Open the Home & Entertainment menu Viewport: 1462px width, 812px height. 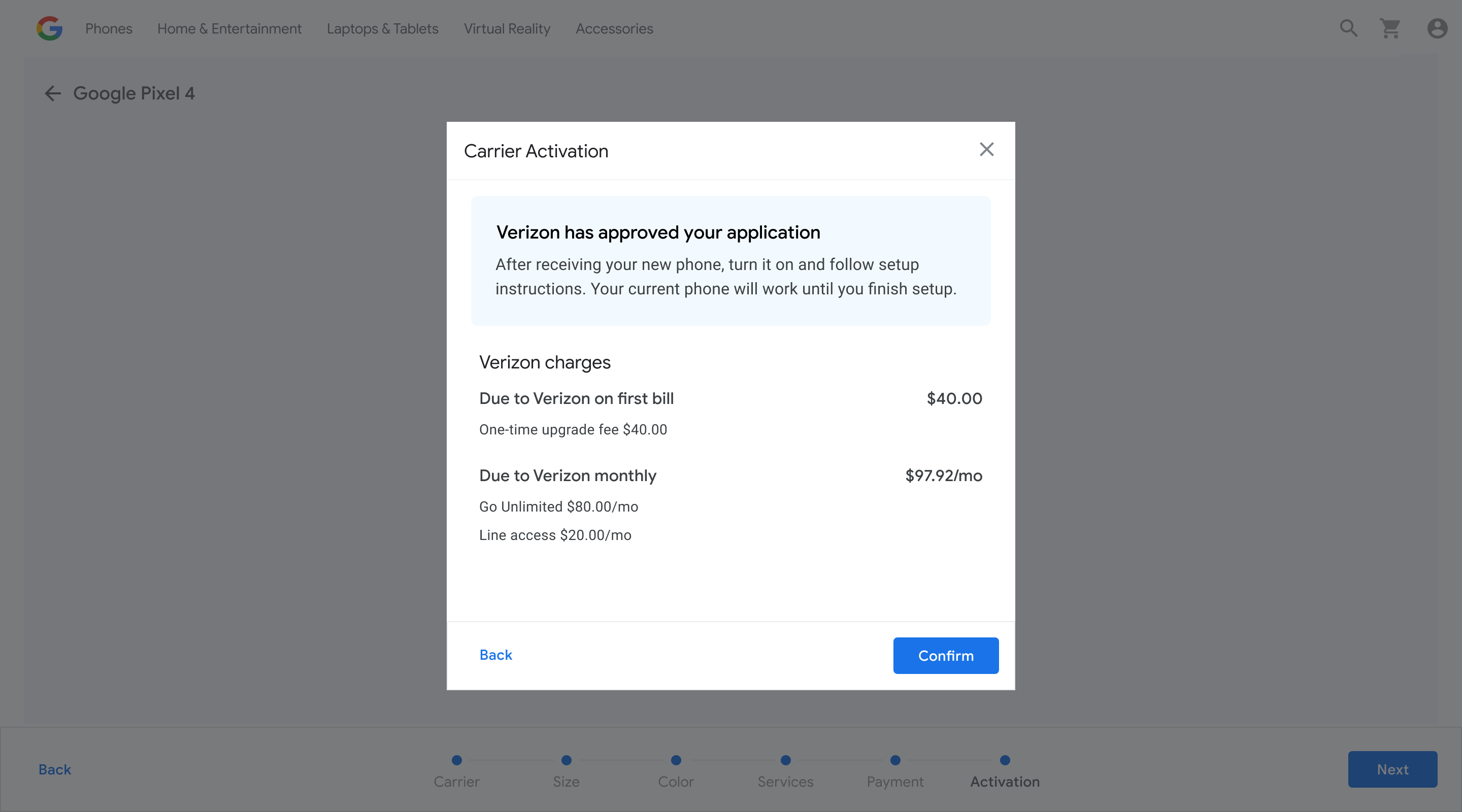click(229, 28)
